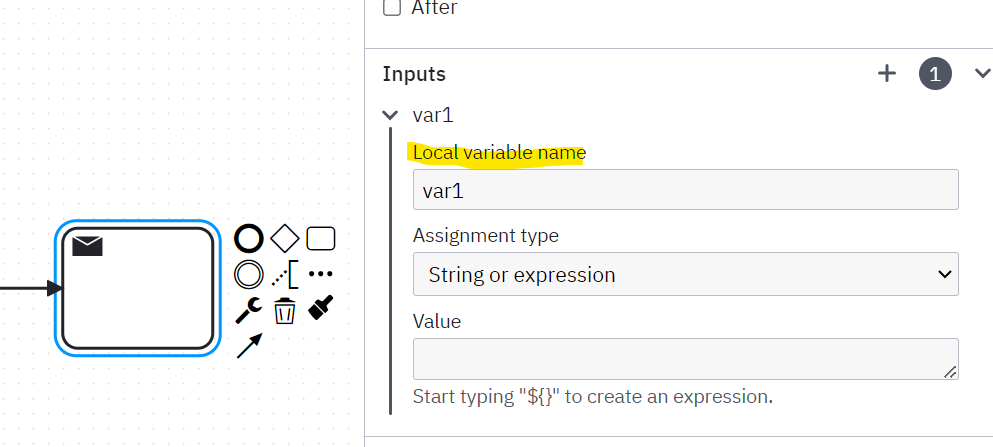Collapse the var1 input entry
The image size is (993, 447).
point(390,115)
